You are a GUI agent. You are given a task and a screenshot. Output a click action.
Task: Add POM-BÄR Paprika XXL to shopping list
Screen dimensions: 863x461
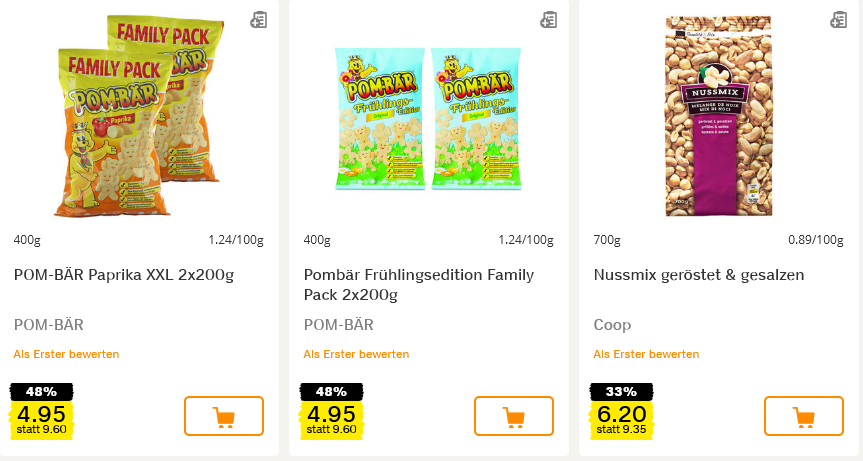pyautogui.click(x=258, y=19)
